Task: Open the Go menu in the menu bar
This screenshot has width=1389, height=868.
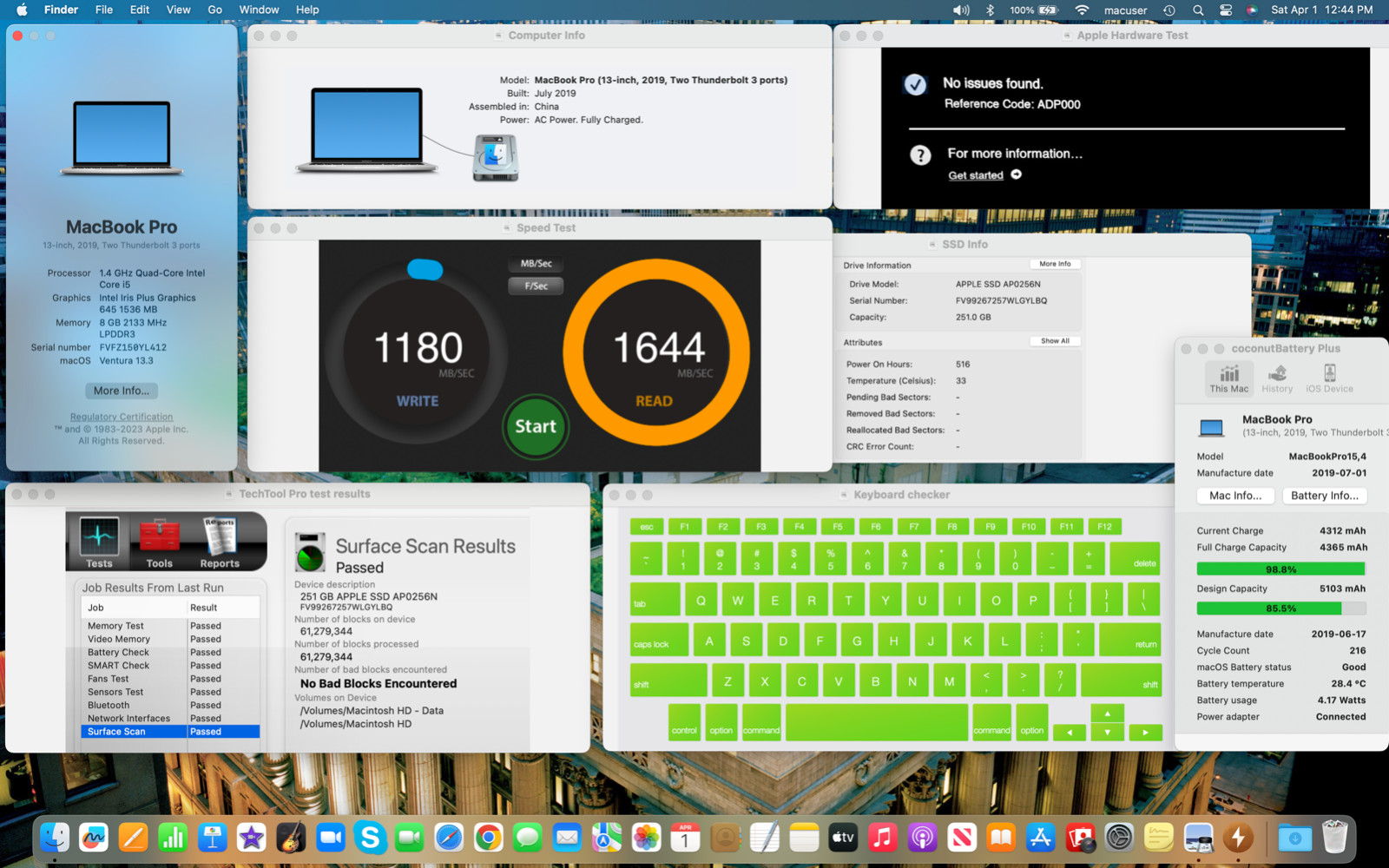Action: click(214, 10)
